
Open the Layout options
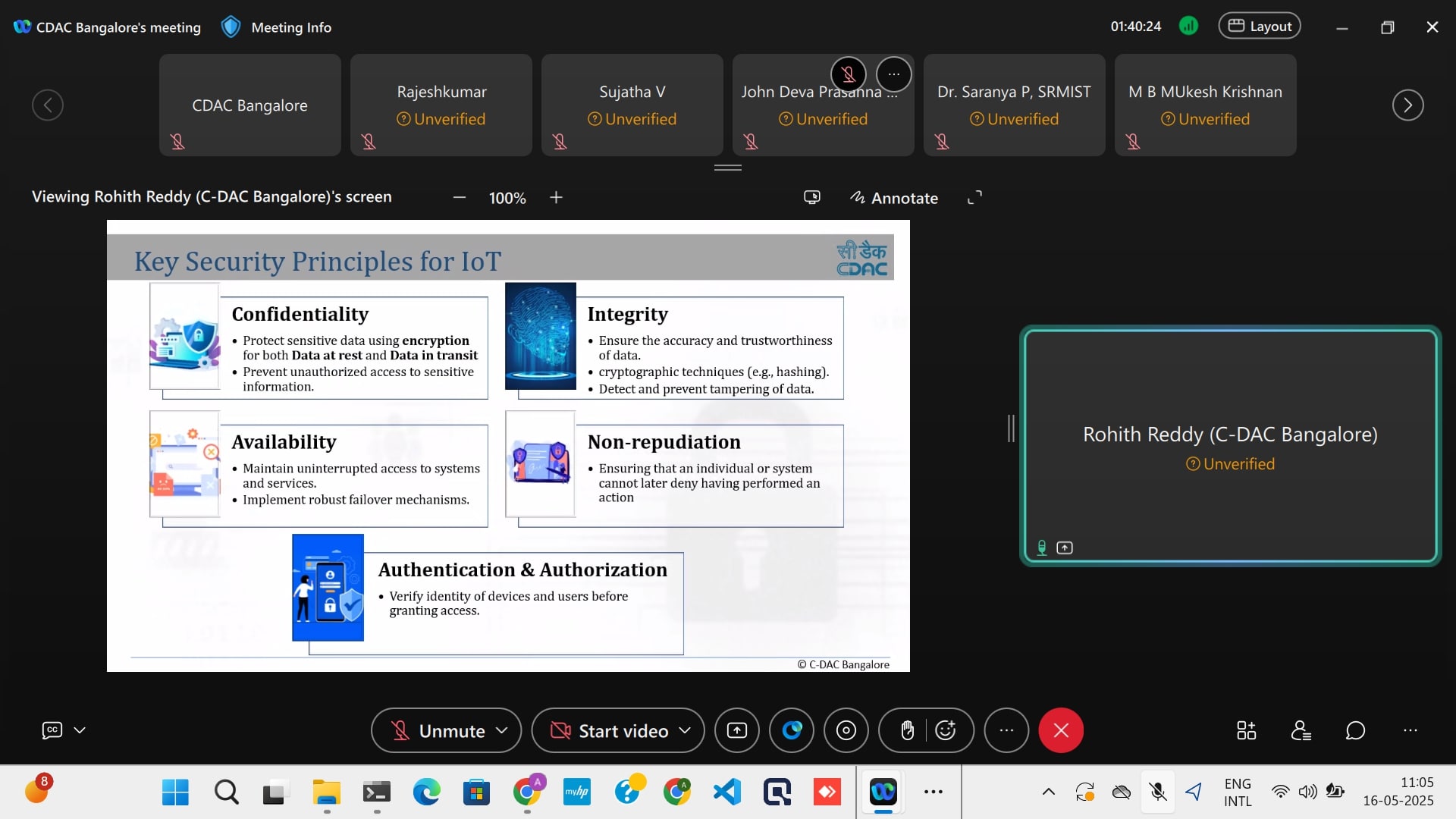(x=1259, y=27)
